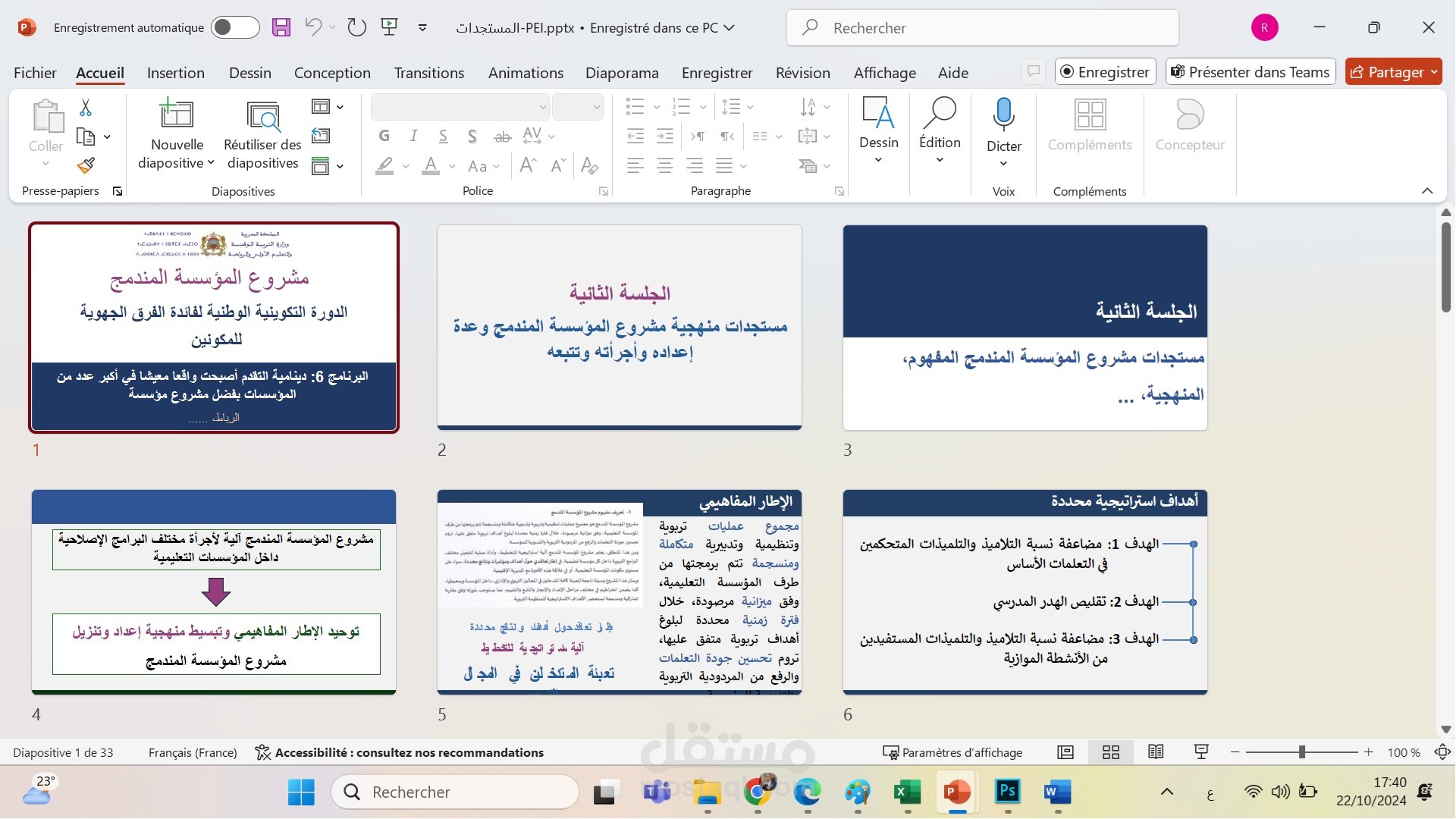Viewport: 1456px width, 819px height.
Task: Click the Réutiliser des diapositives icon
Action: tap(262, 116)
